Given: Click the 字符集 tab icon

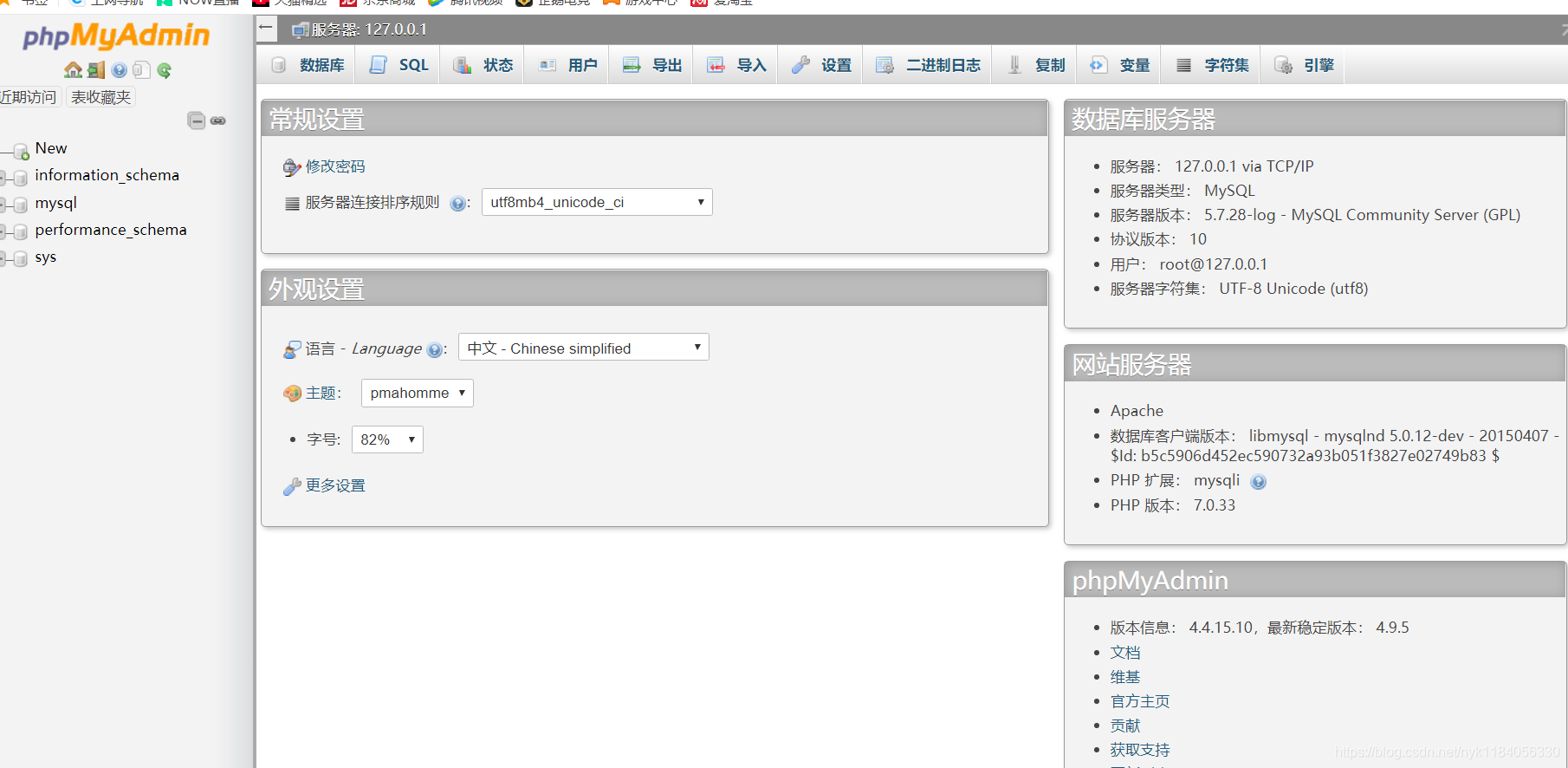Looking at the screenshot, I should [1183, 65].
